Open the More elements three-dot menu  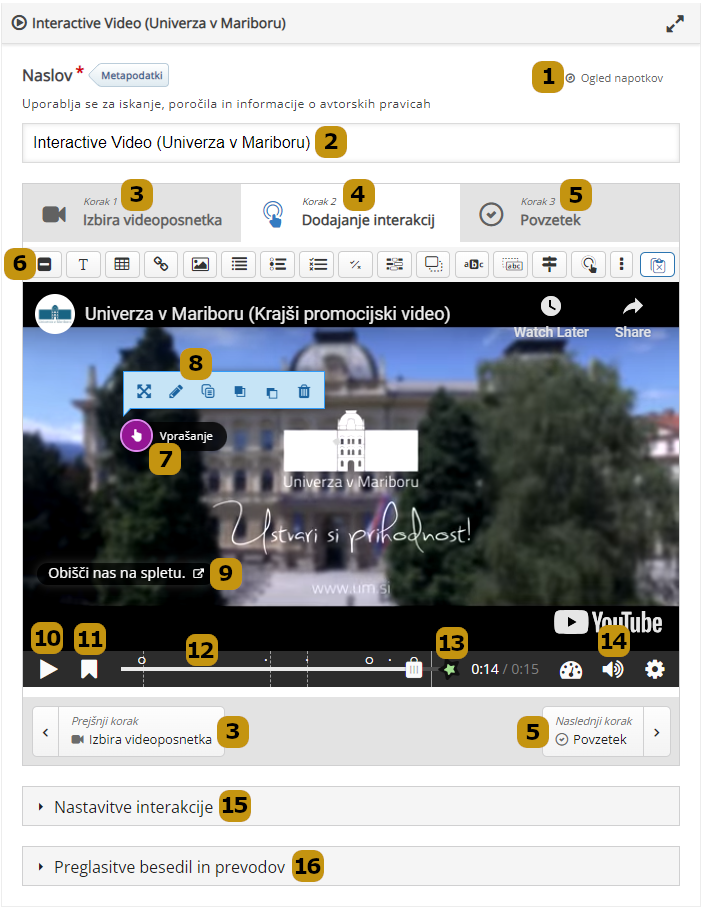(x=621, y=265)
